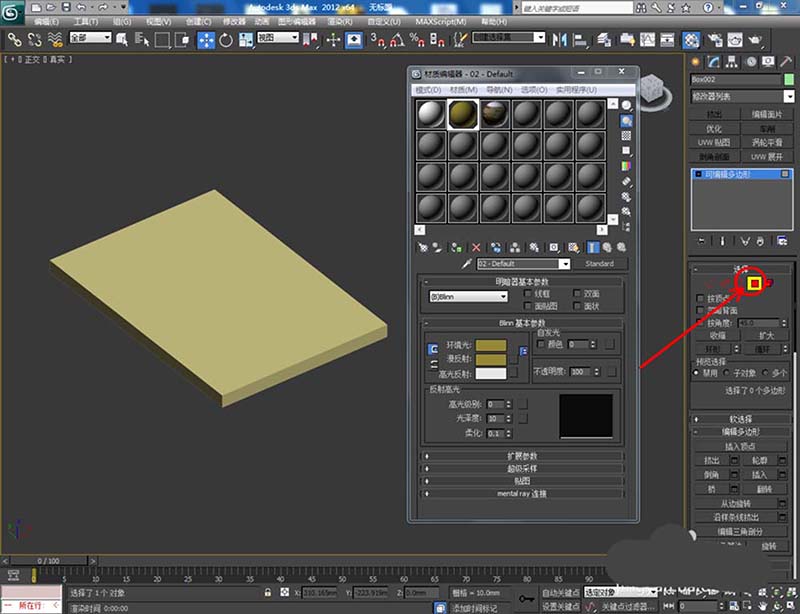The height and width of the screenshot is (614, 800).
Task: Activate polygon sub-object selection icon
Action: click(x=755, y=284)
